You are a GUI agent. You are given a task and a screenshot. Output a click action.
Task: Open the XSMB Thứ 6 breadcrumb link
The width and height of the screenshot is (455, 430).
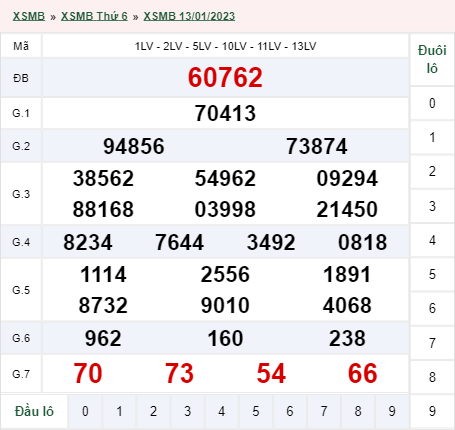click(94, 16)
